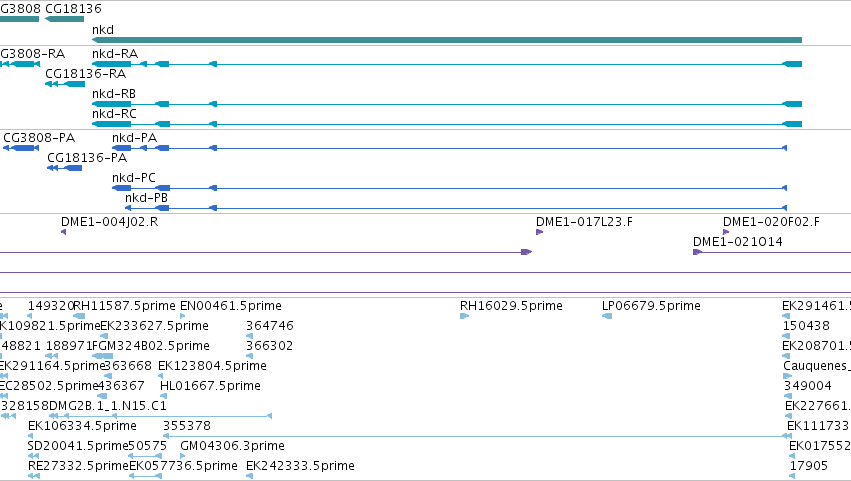Click feature label 355378
The height and width of the screenshot is (481, 851).
click(187, 427)
